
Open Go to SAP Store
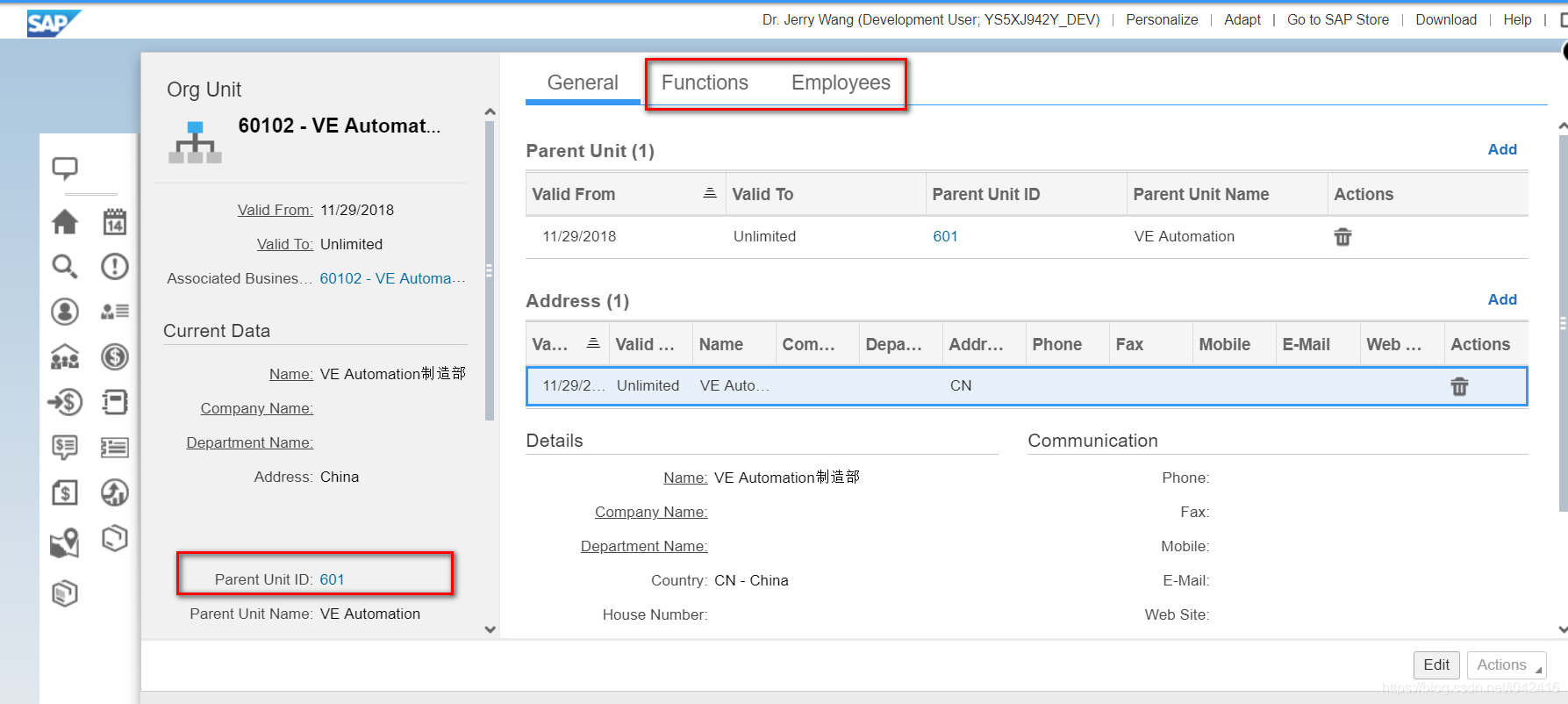(1338, 19)
